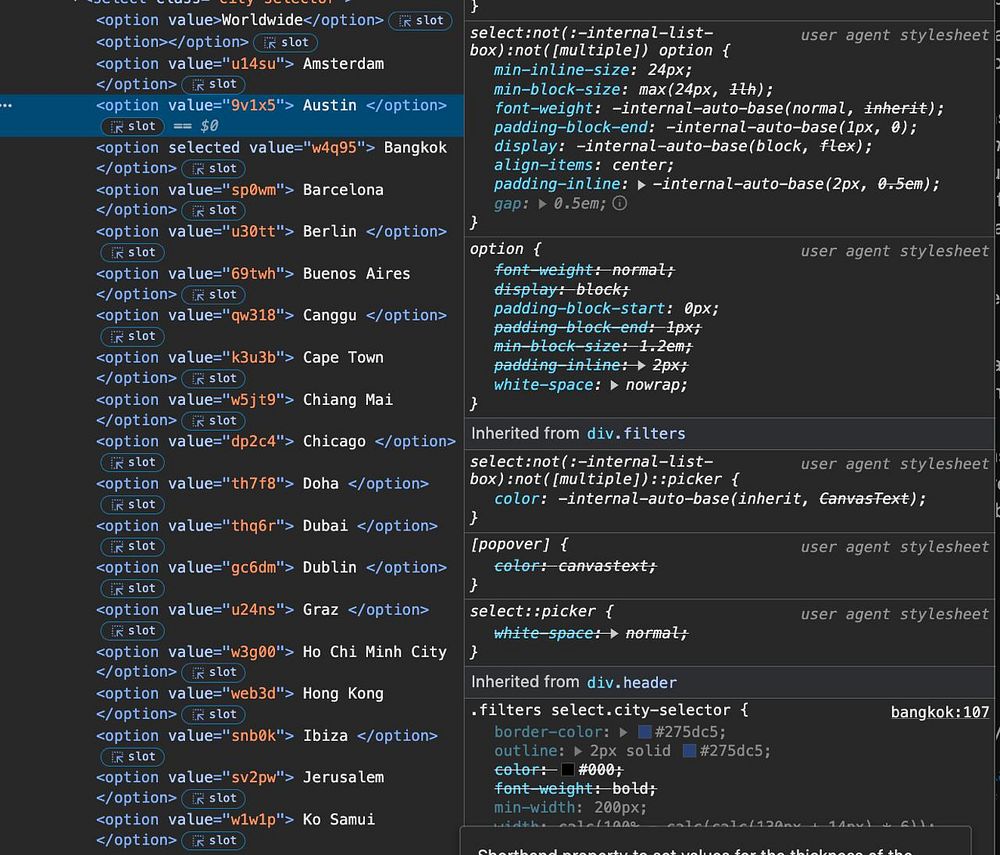Reveal the slot for the Buenos Aires option

click(x=214, y=295)
